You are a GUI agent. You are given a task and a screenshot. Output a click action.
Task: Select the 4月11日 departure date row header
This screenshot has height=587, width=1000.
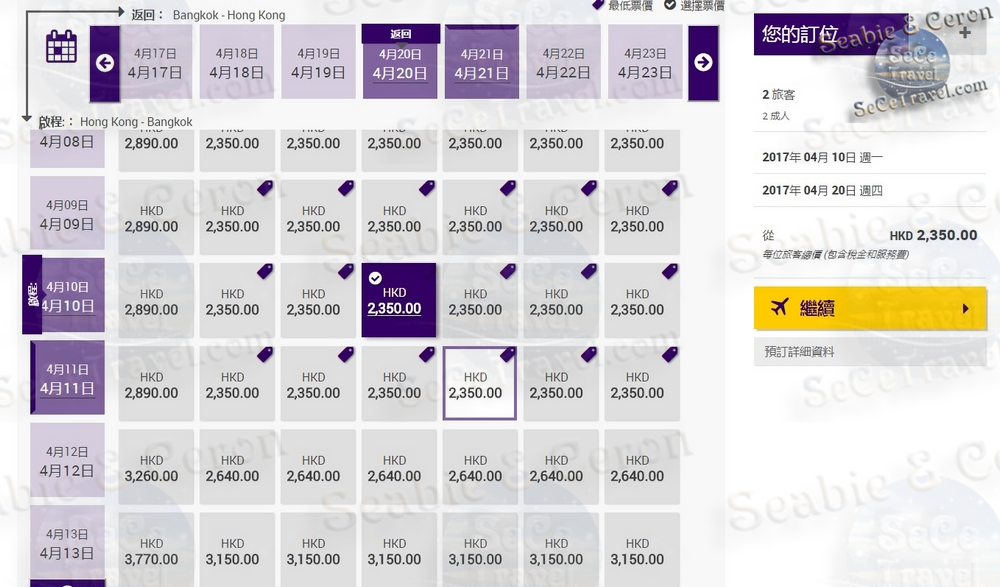pos(67,378)
